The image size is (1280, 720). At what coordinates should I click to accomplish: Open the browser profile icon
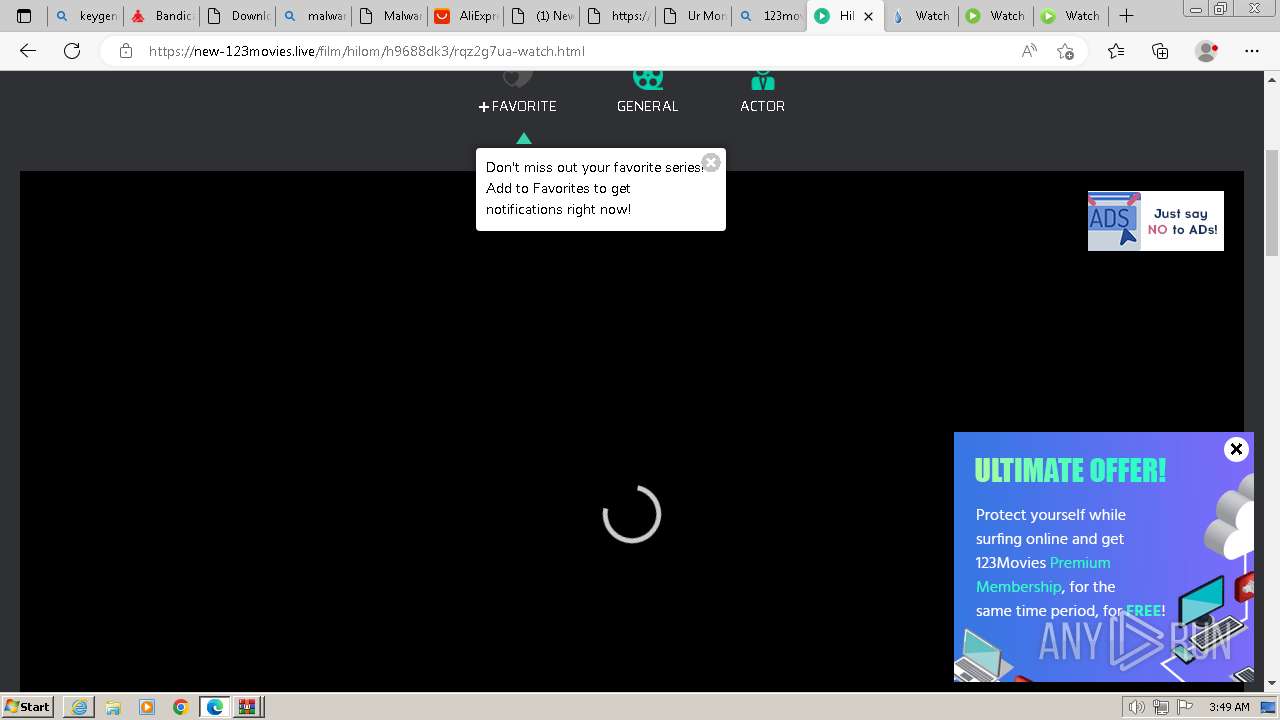pyautogui.click(x=1207, y=51)
